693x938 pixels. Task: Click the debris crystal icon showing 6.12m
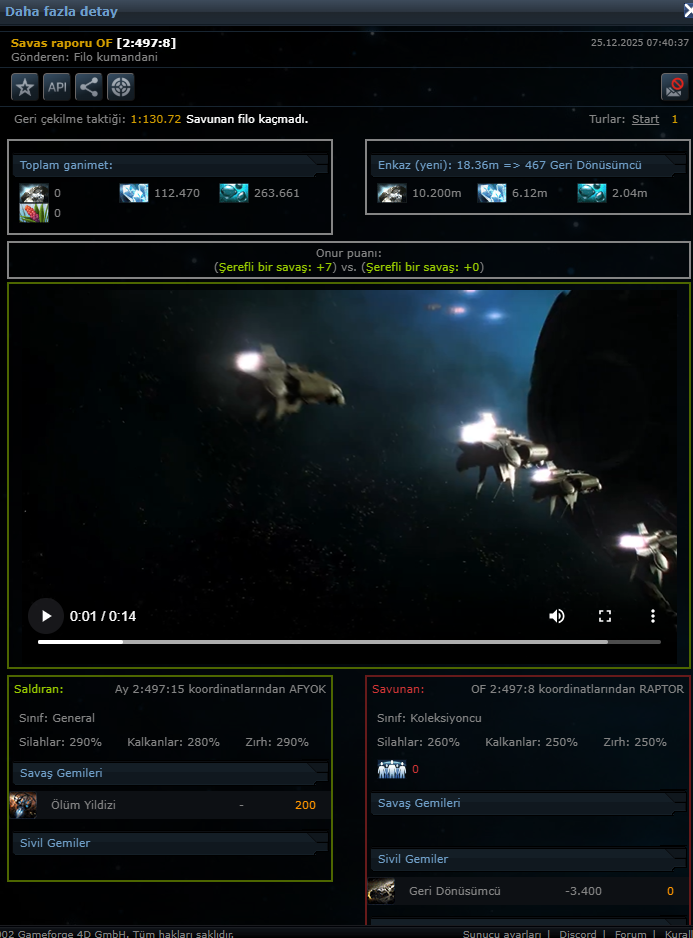[x=492, y=193]
